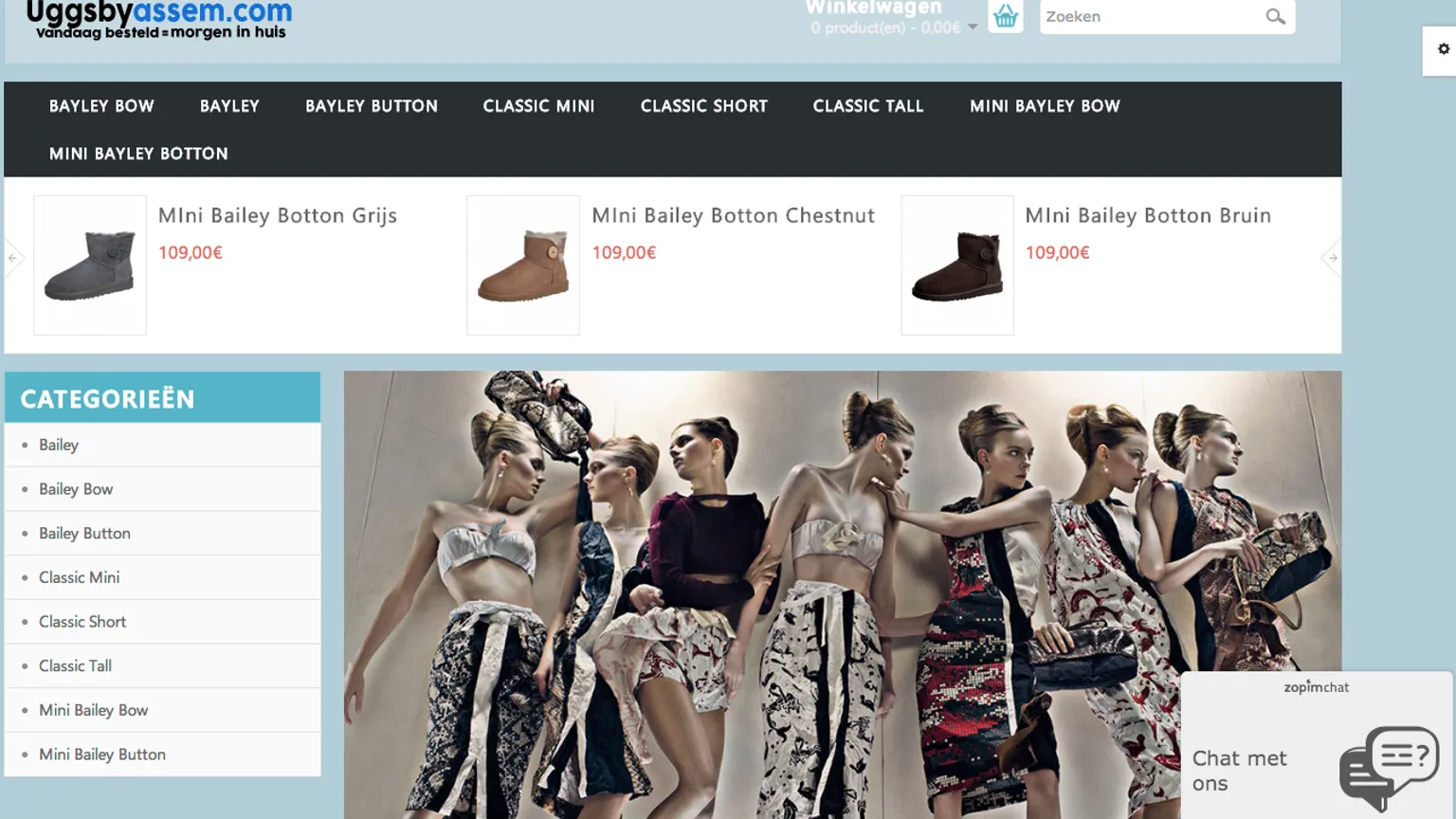The height and width of the screenshot is (819, 1456).
Task: Open MIni Bailey Botton Chestnut product link
Action: 733,216
